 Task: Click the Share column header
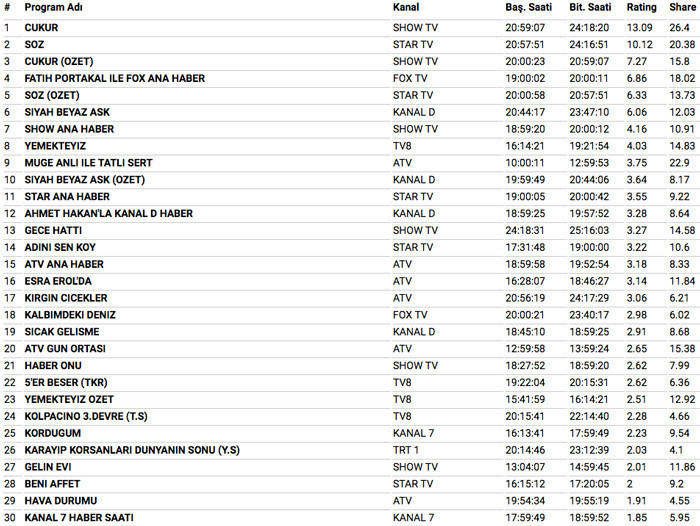(x=682, y=7)
